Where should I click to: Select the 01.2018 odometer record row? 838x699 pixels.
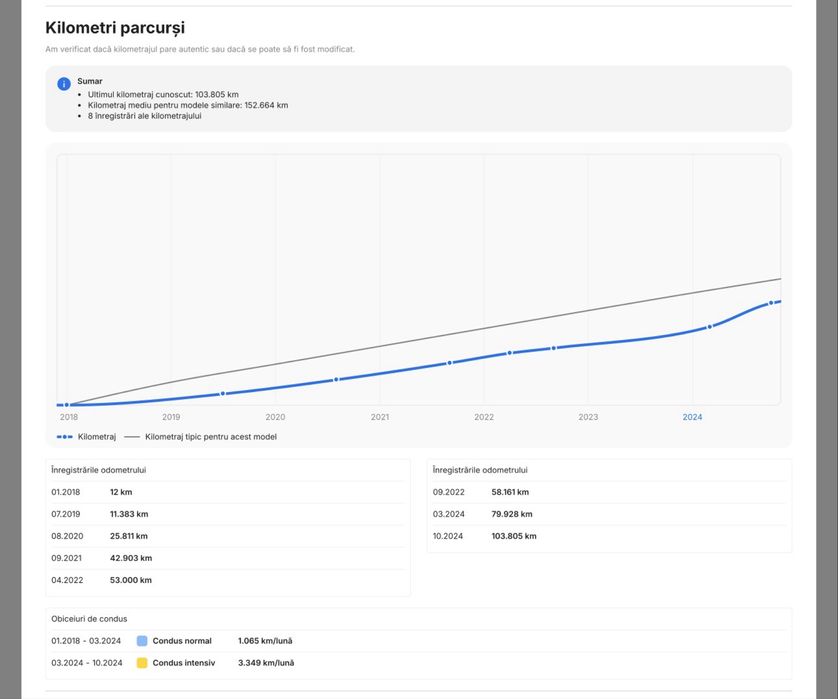[x=228, y=492]
